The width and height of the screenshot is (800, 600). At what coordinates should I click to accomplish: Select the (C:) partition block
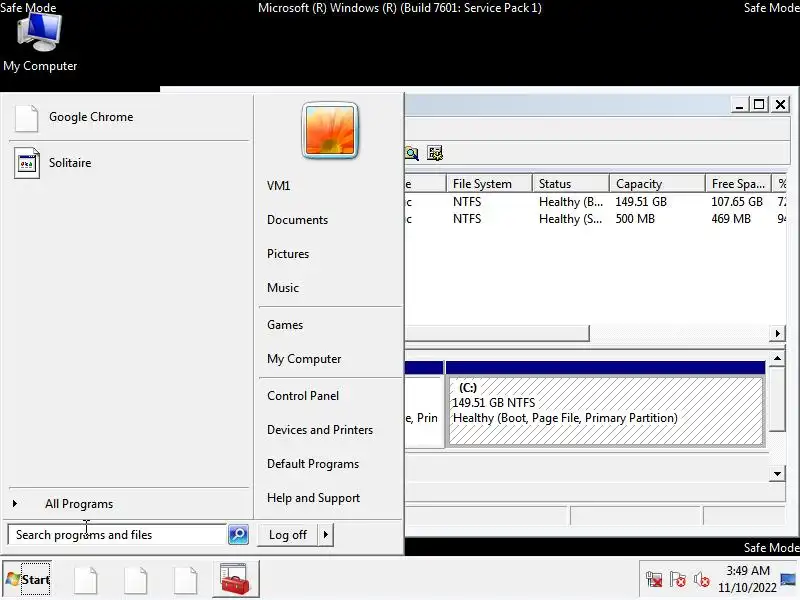click(606, 411)
